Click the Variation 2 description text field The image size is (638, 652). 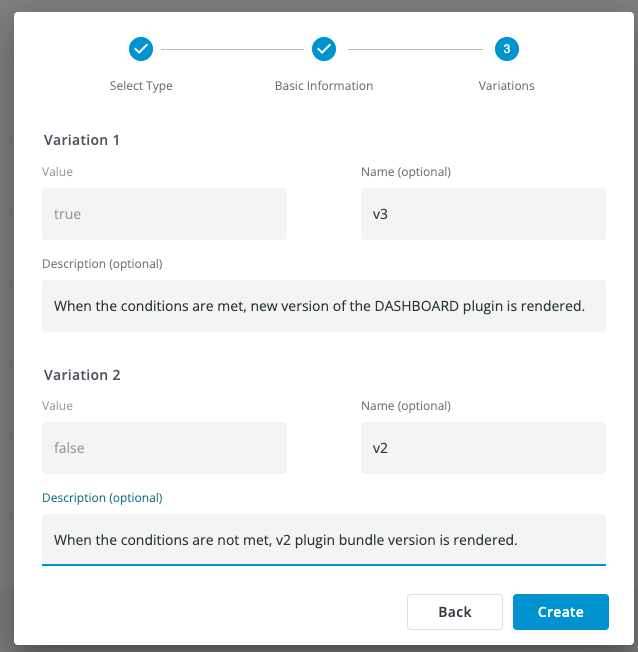coord(323,540)
